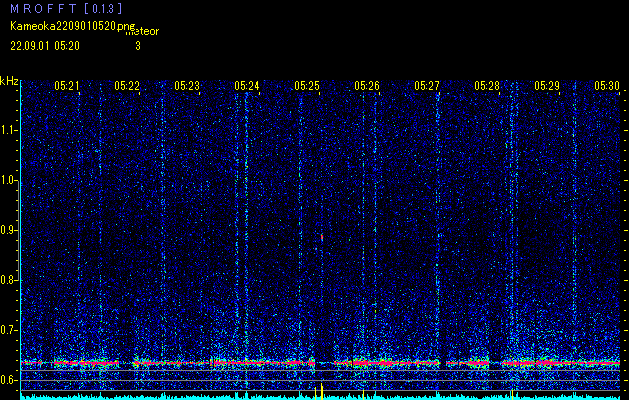Click the date stamp 22.09.01 05:20

pyautogui.click(x=45, y=46)
